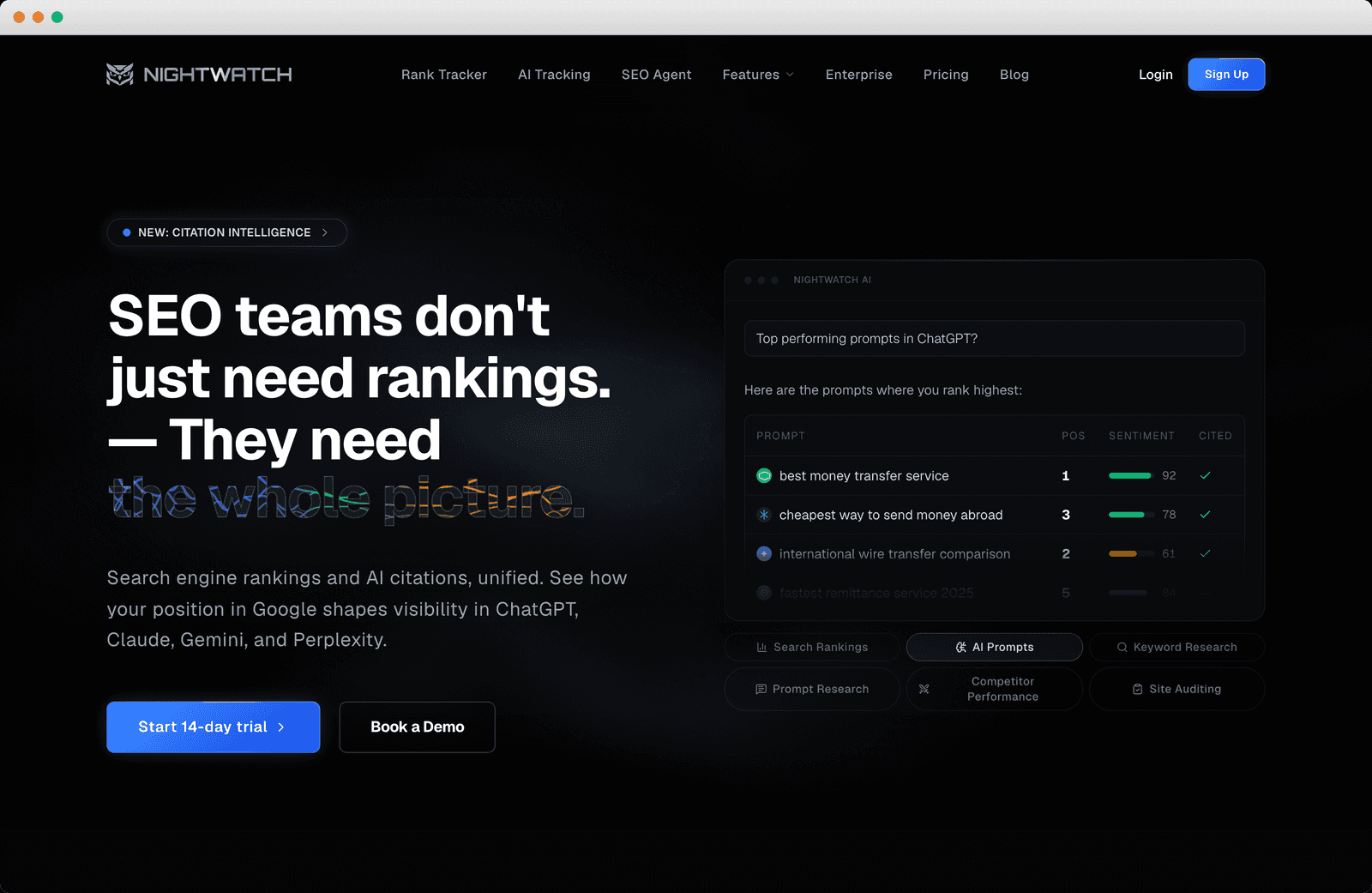Click the green maximize window button
Screen dimensions: 1372x893
(57, 17)
